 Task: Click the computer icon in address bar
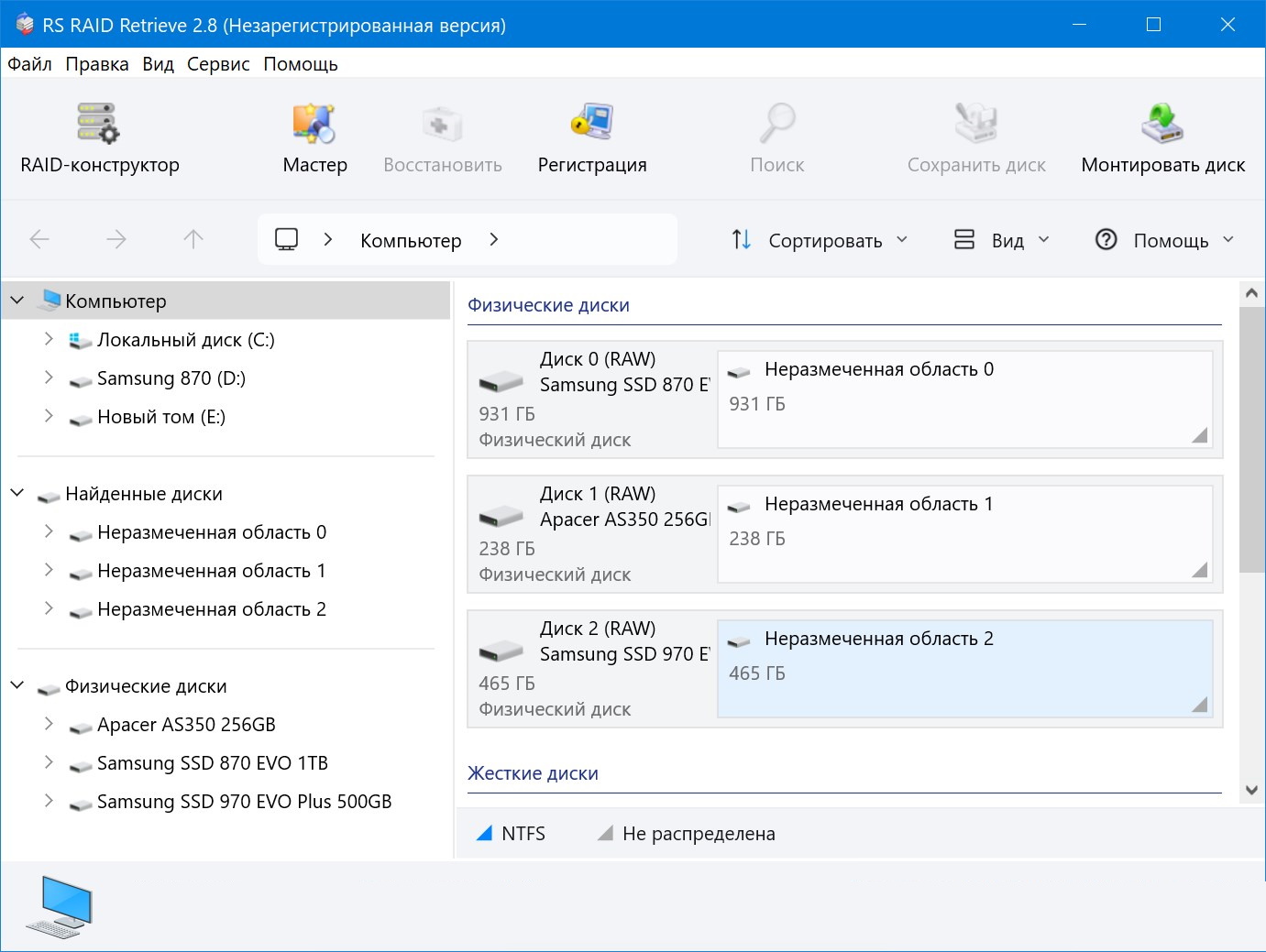(287, 240)
